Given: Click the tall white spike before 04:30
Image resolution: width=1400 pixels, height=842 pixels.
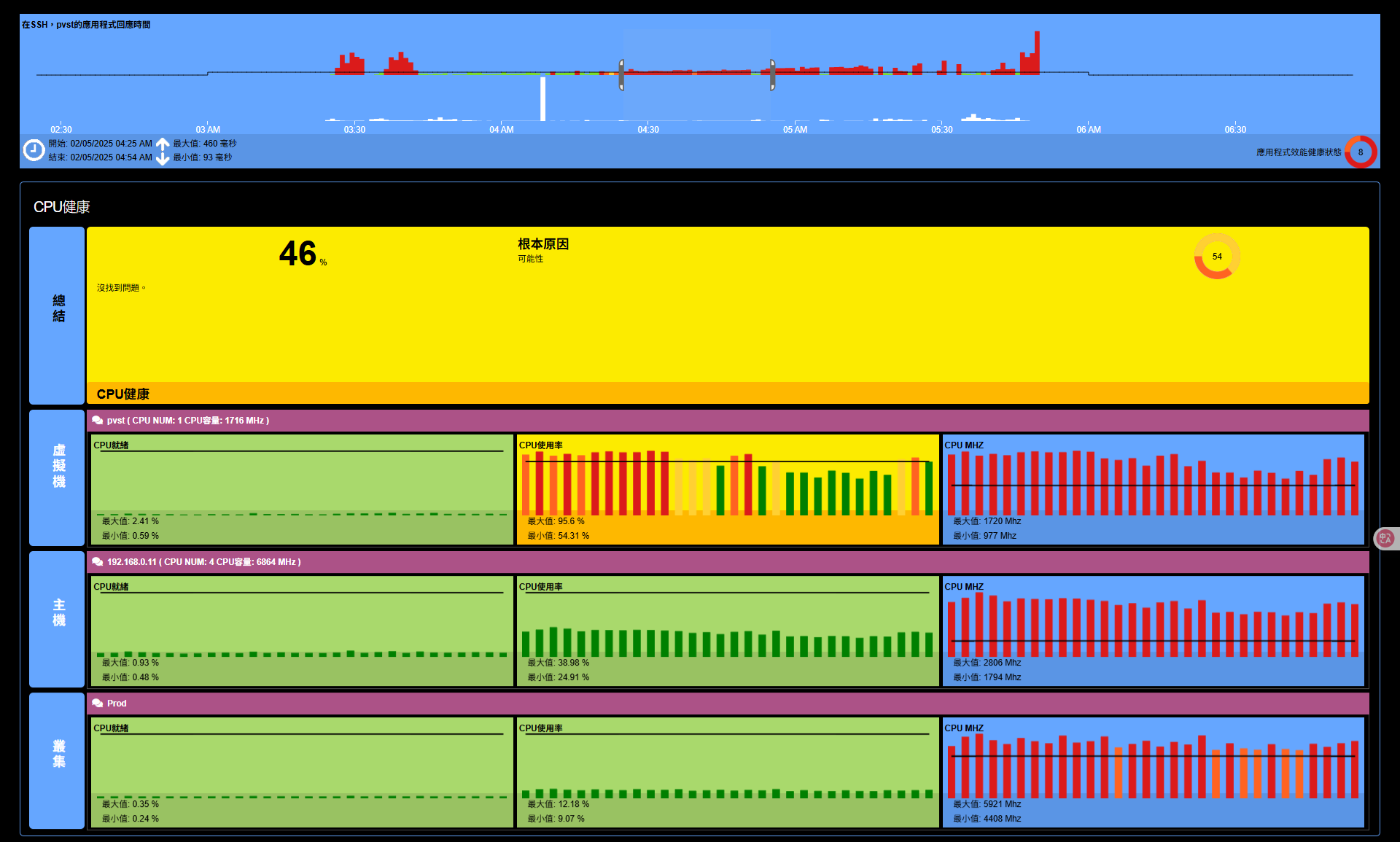Looking at the screenshot, I should 542,99.
